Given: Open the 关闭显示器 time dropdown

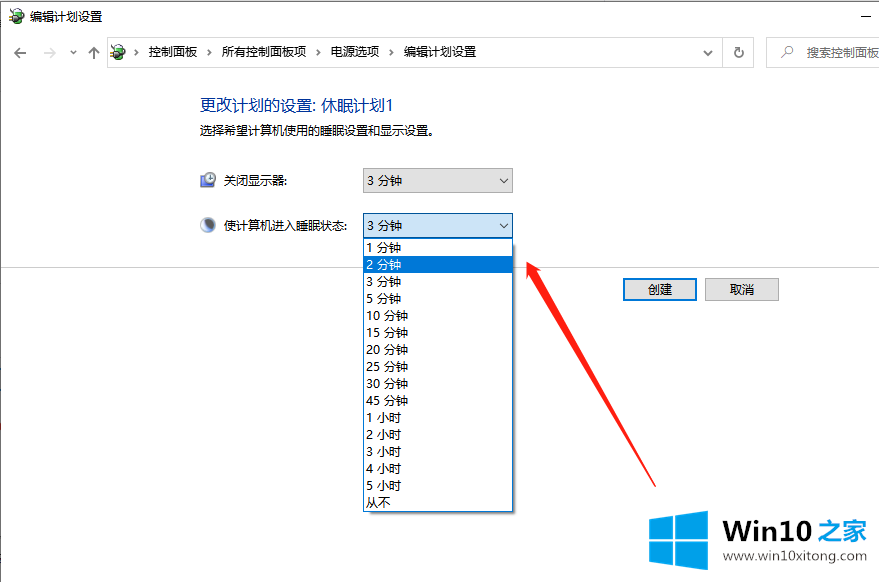Looking at the screenshot, I should (438, 181).
